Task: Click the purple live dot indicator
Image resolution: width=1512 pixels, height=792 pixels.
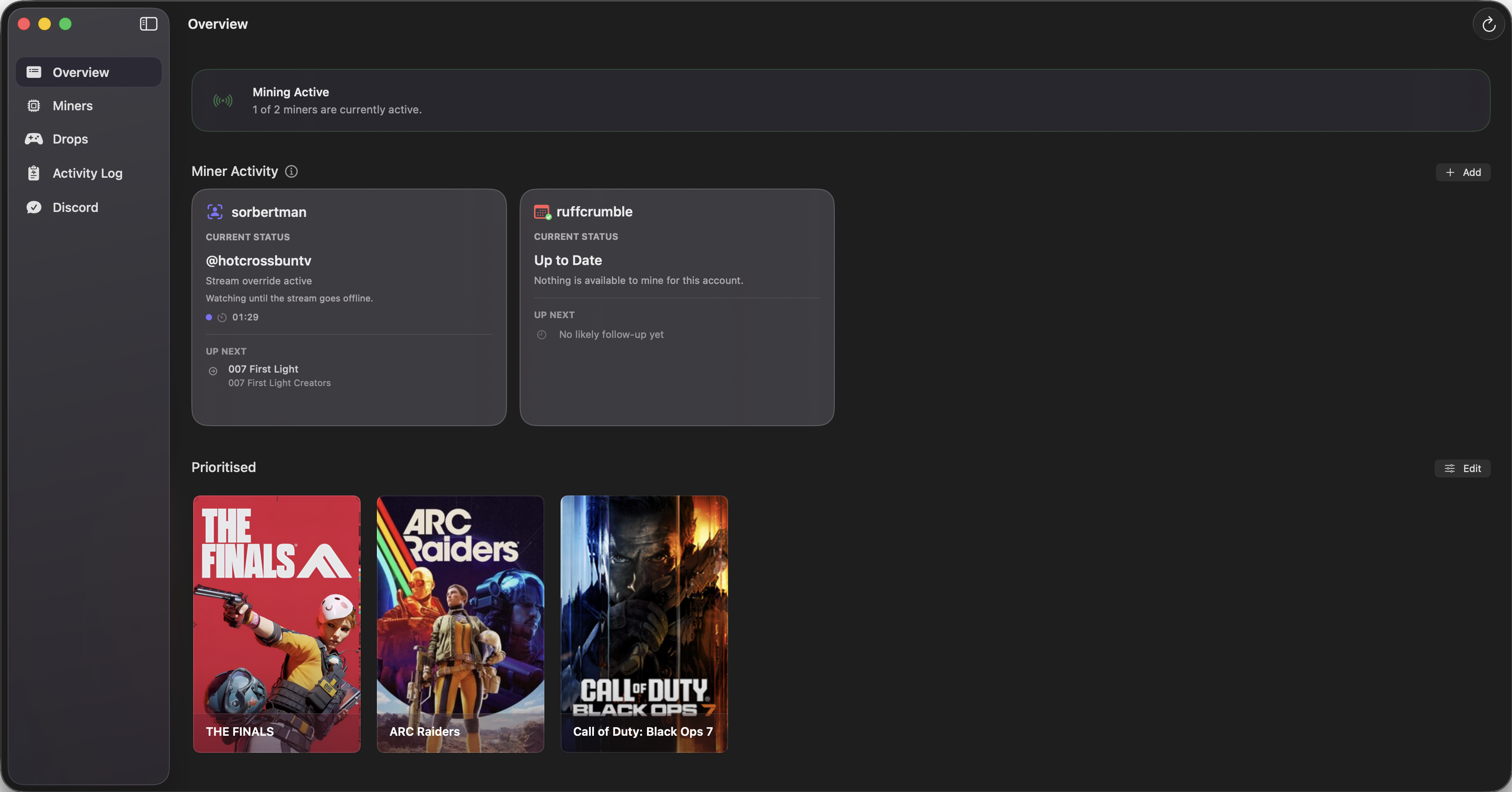Action: coord(209,317)
